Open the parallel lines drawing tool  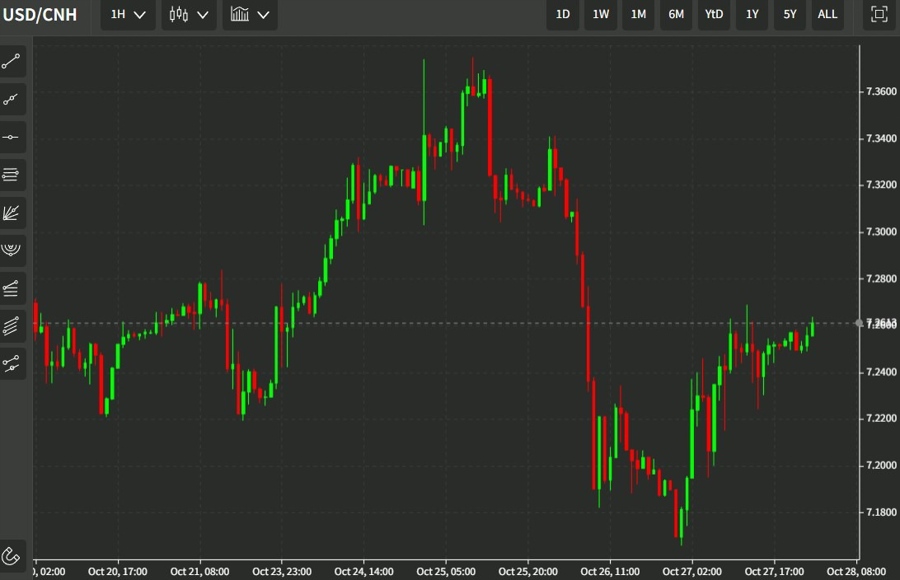[12, 174]
